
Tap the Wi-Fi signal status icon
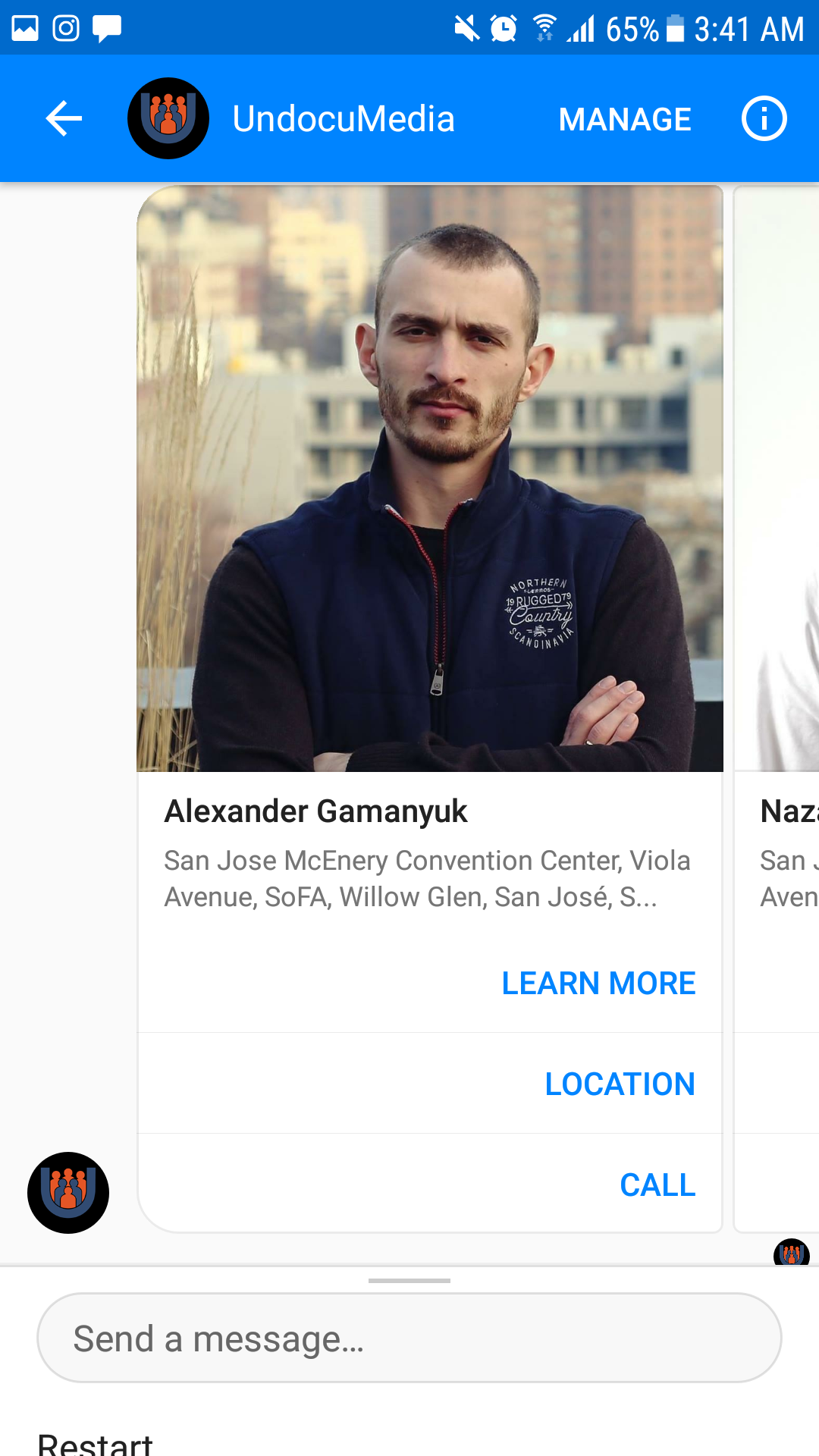(544, 29)
